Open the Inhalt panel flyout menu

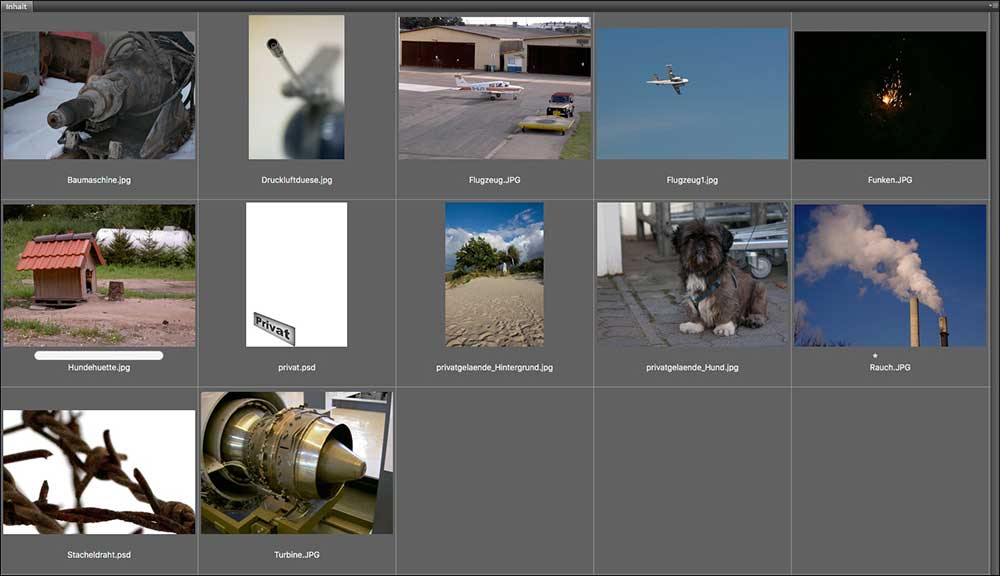[x=992, y=6]
